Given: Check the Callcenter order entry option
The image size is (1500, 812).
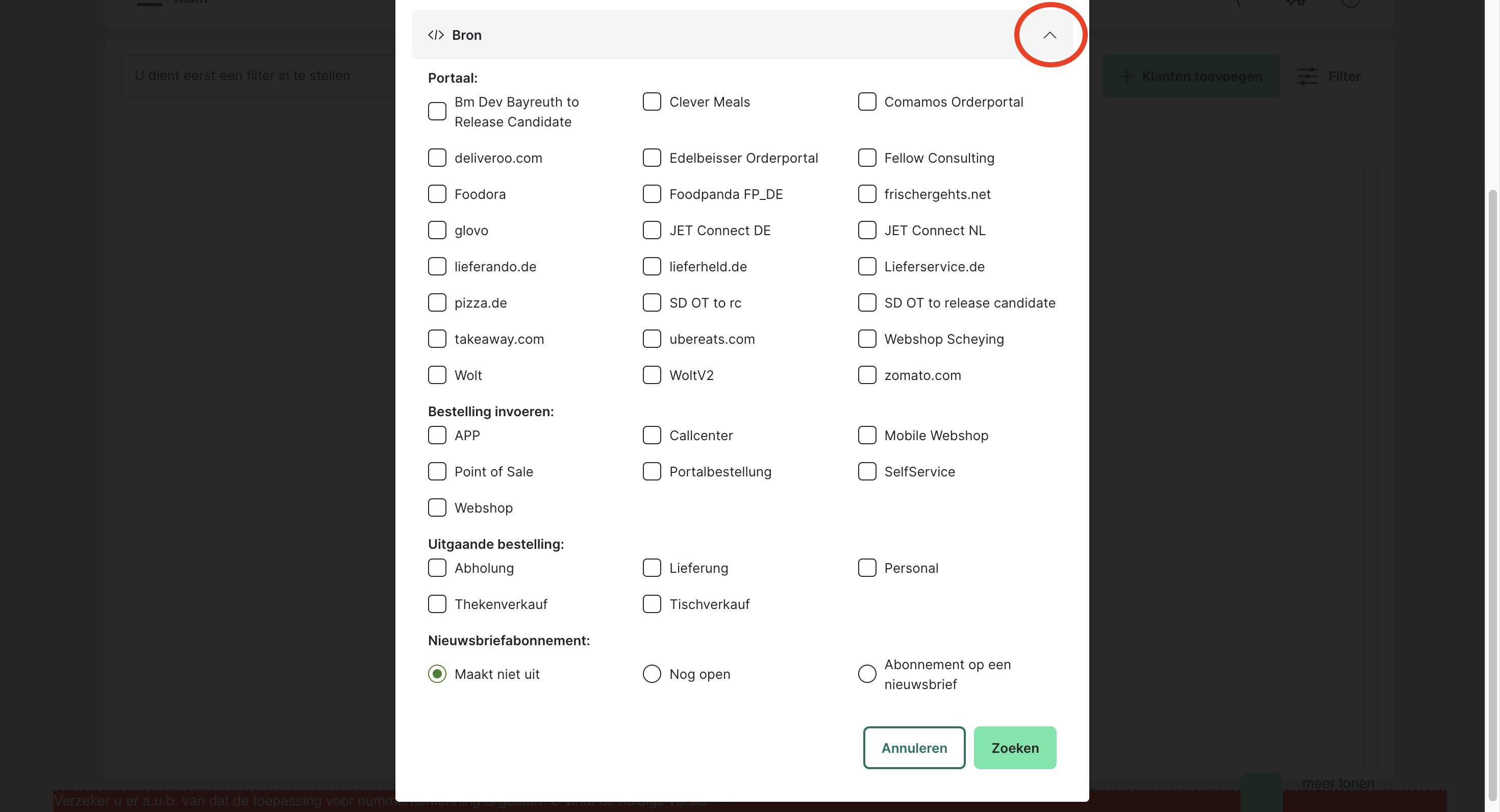Looking at the screenshot, I should tap(652, 436).
